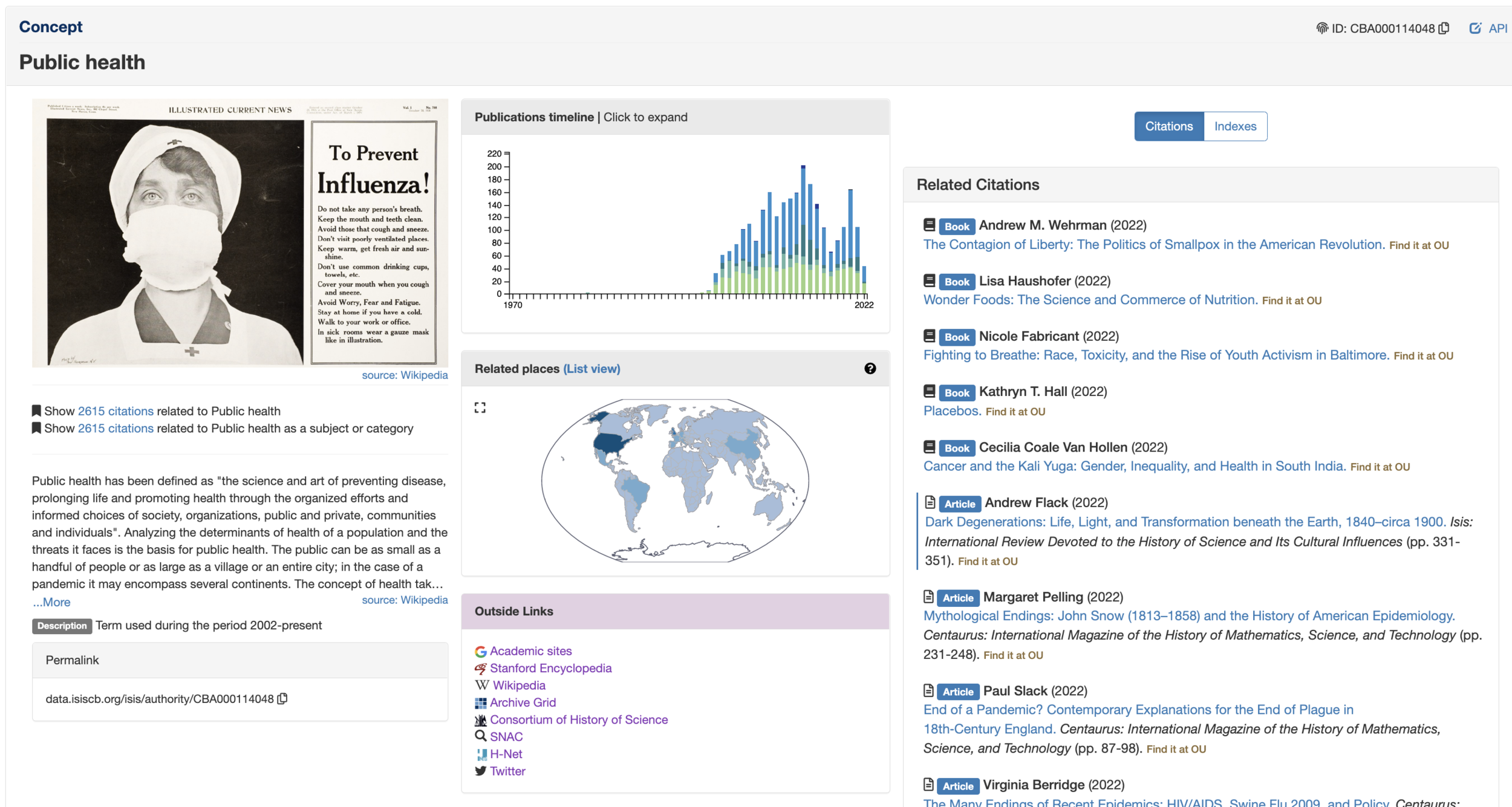The image size is (1512, 807).
Task: Copy the record ID CBA000114048 icon
Action: point(1444,28)
